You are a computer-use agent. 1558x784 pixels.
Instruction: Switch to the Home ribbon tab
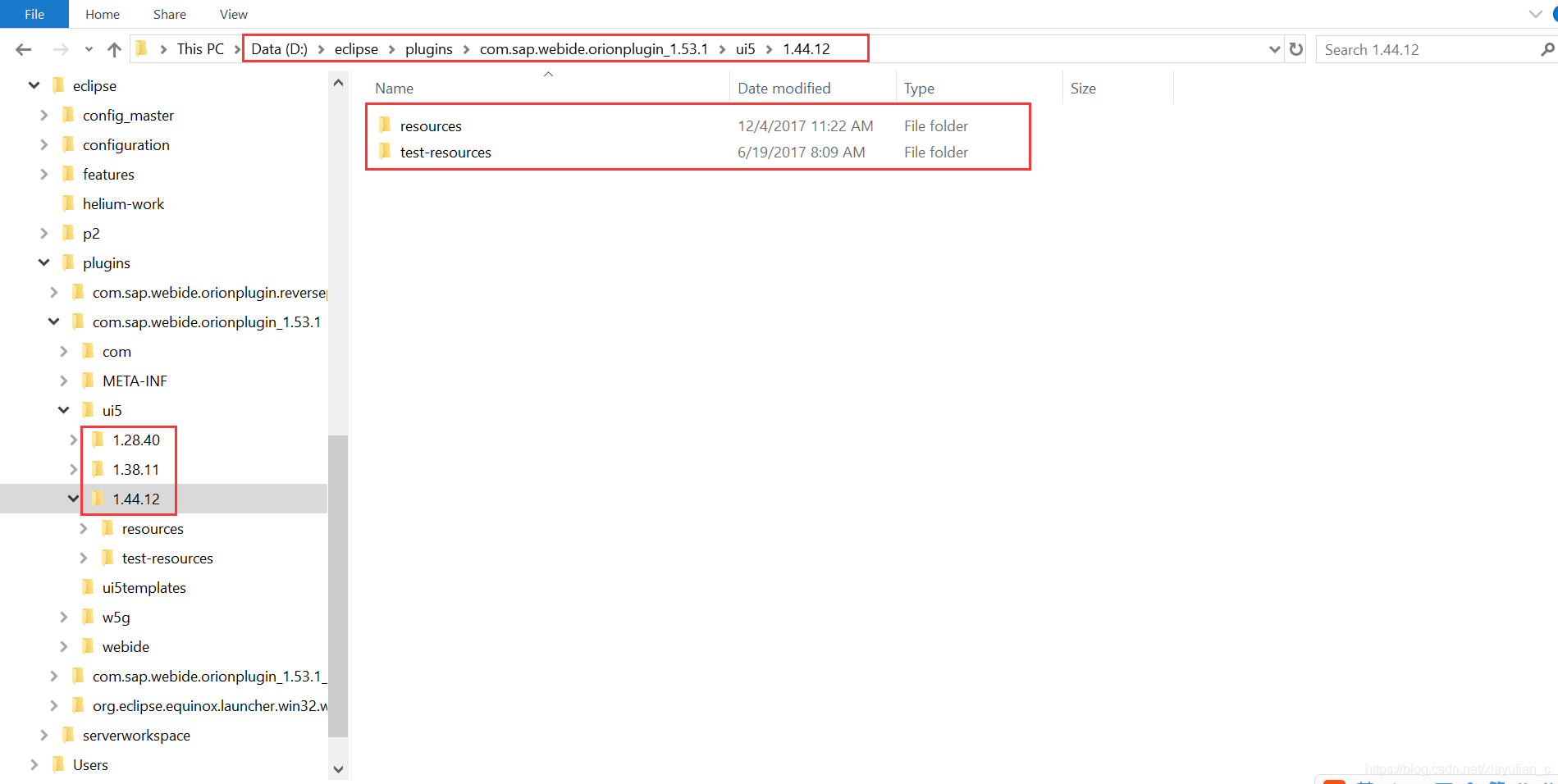point(103,14)
